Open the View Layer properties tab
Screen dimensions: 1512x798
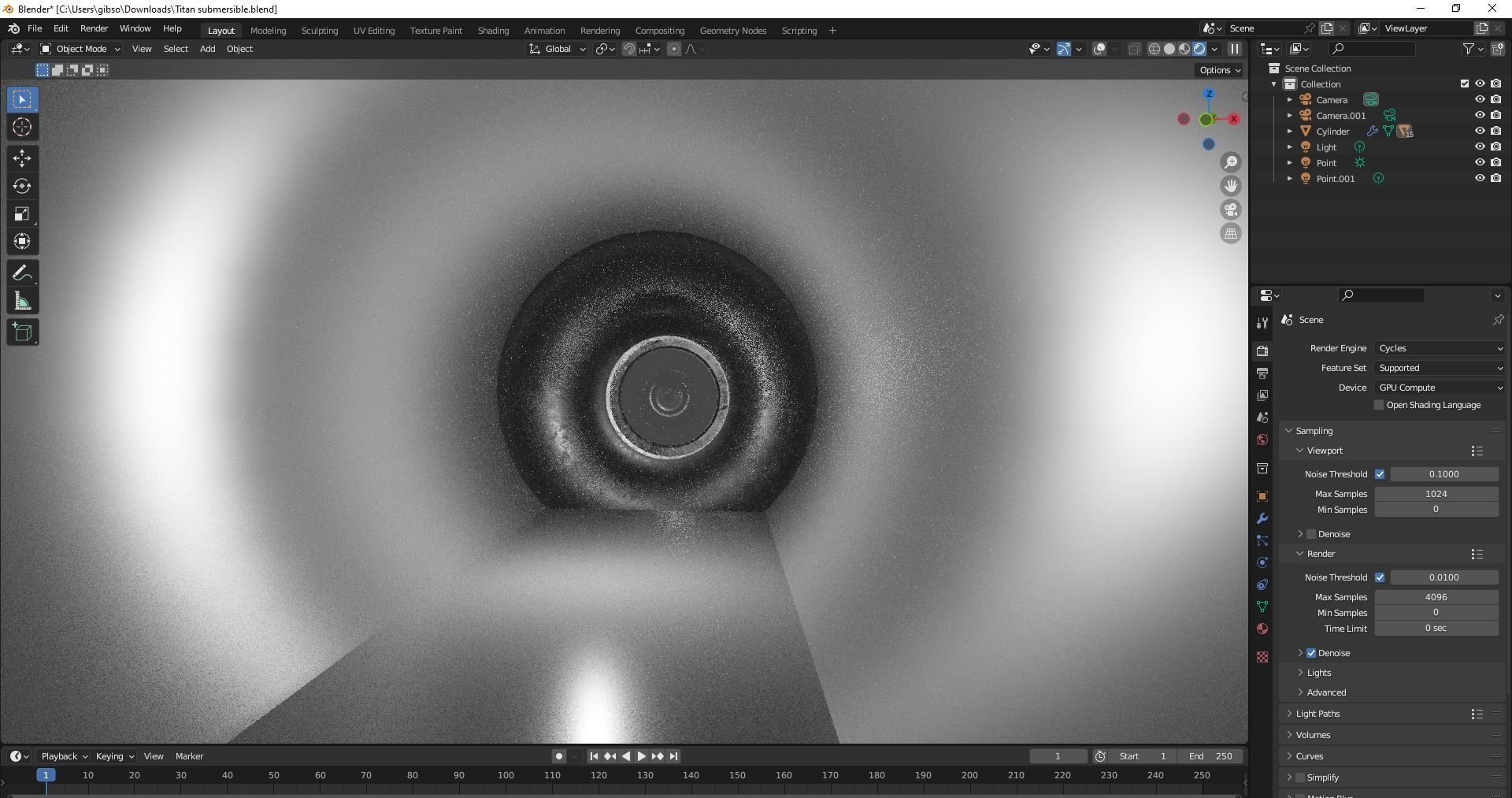pos(1262,395)
